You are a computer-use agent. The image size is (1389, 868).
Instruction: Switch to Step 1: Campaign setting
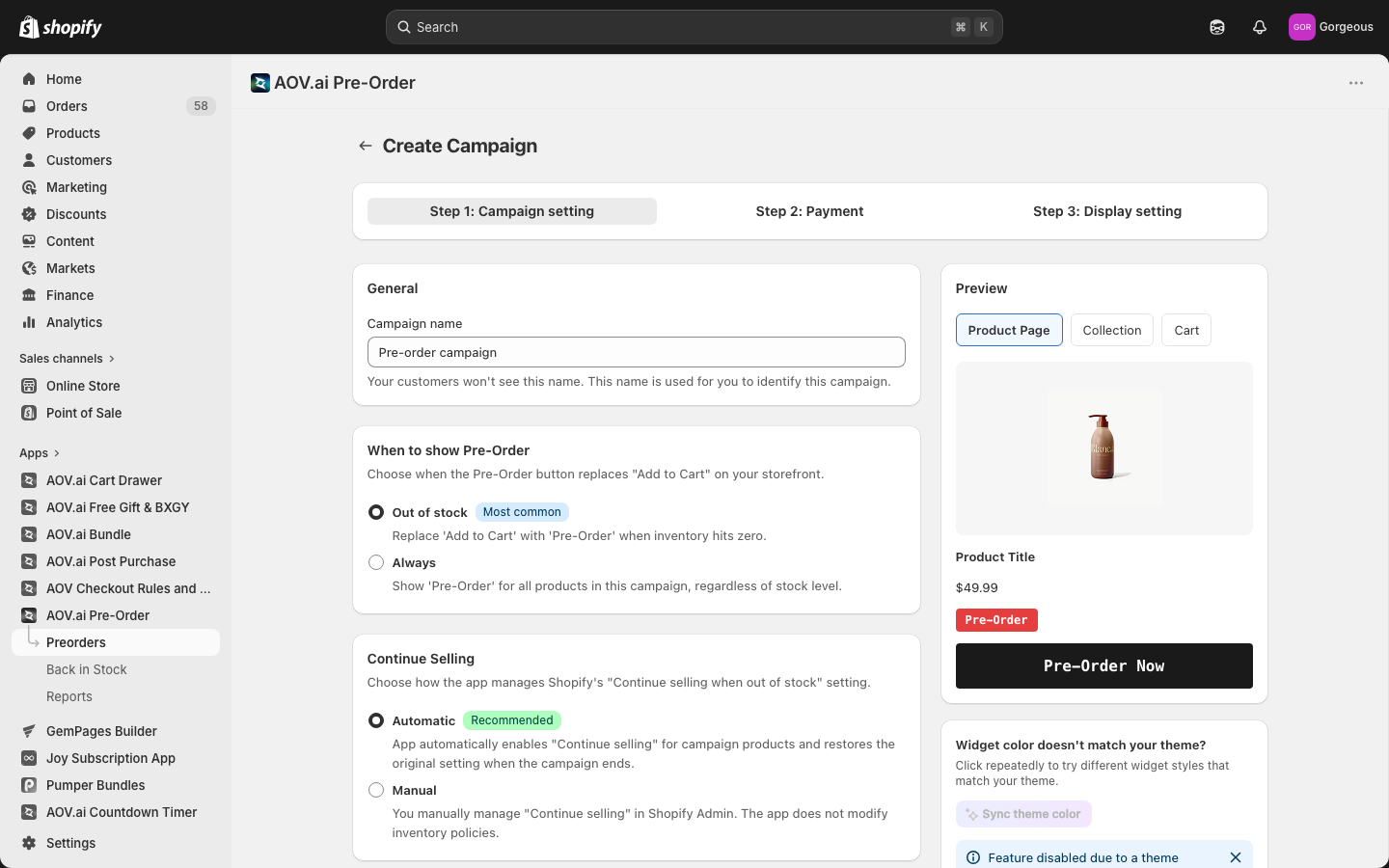click(x=512, y=211)
